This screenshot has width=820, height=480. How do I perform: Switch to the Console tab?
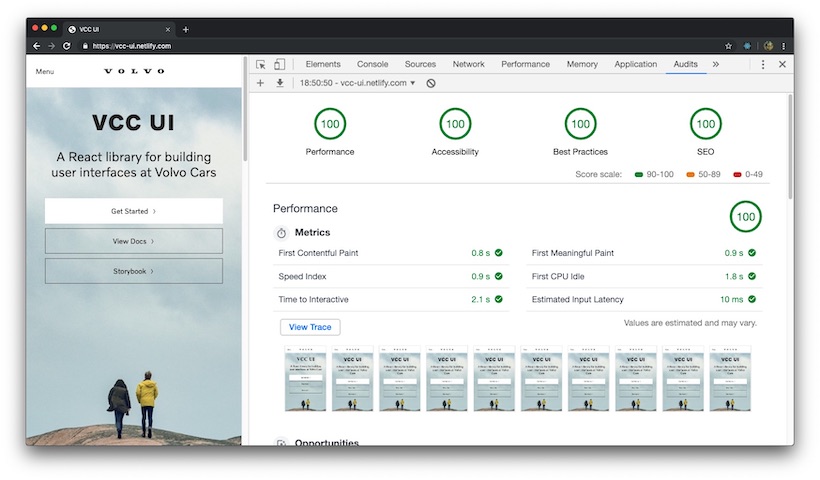(x=372, y=64)
